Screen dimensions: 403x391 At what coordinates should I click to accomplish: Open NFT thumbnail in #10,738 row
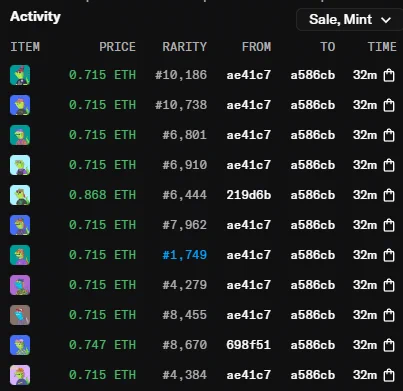pyautogui.click(x=20, y=105)
